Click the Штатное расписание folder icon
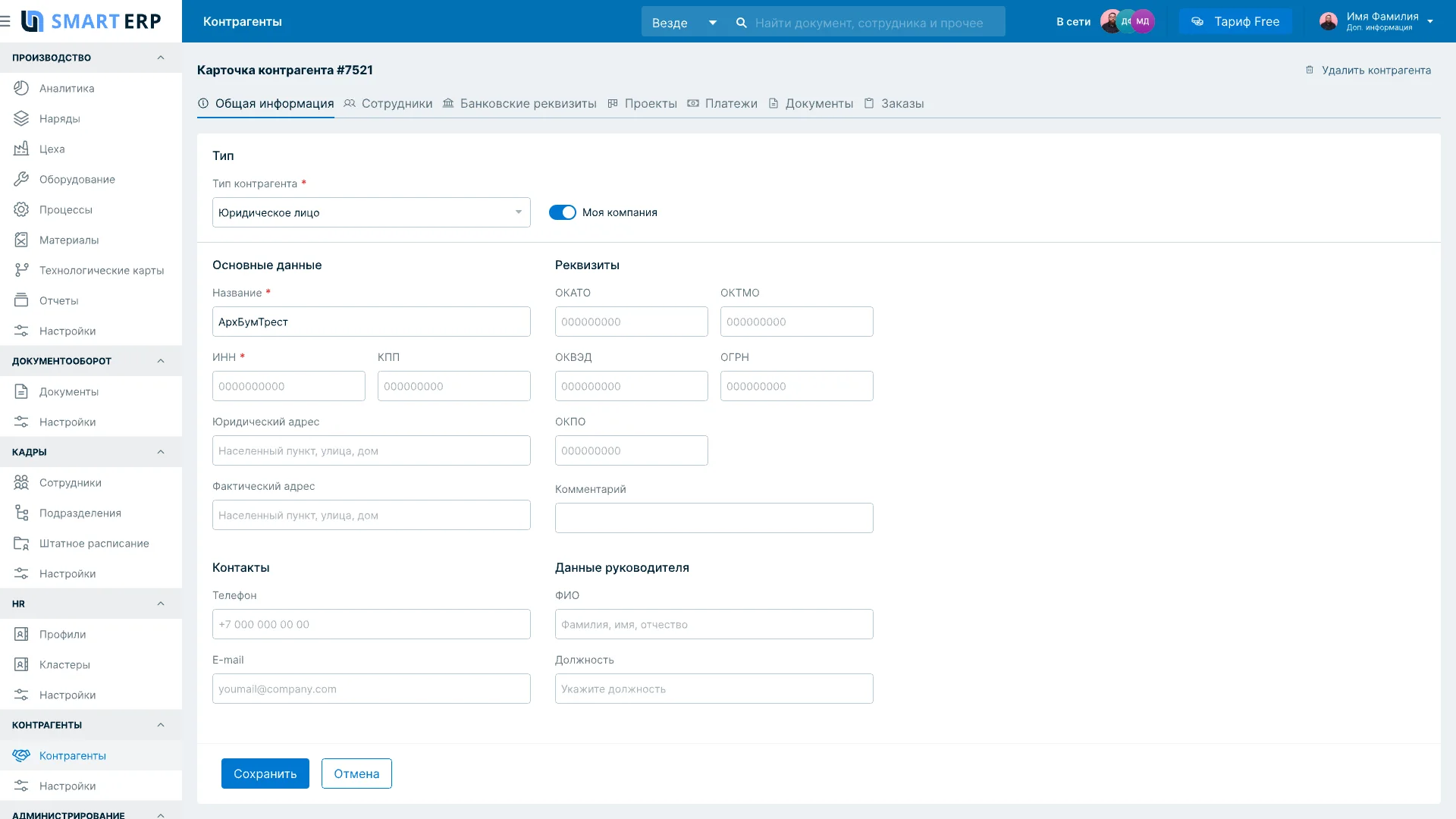The width and height of the screenshot is (1456, 819). click(21, 543)
